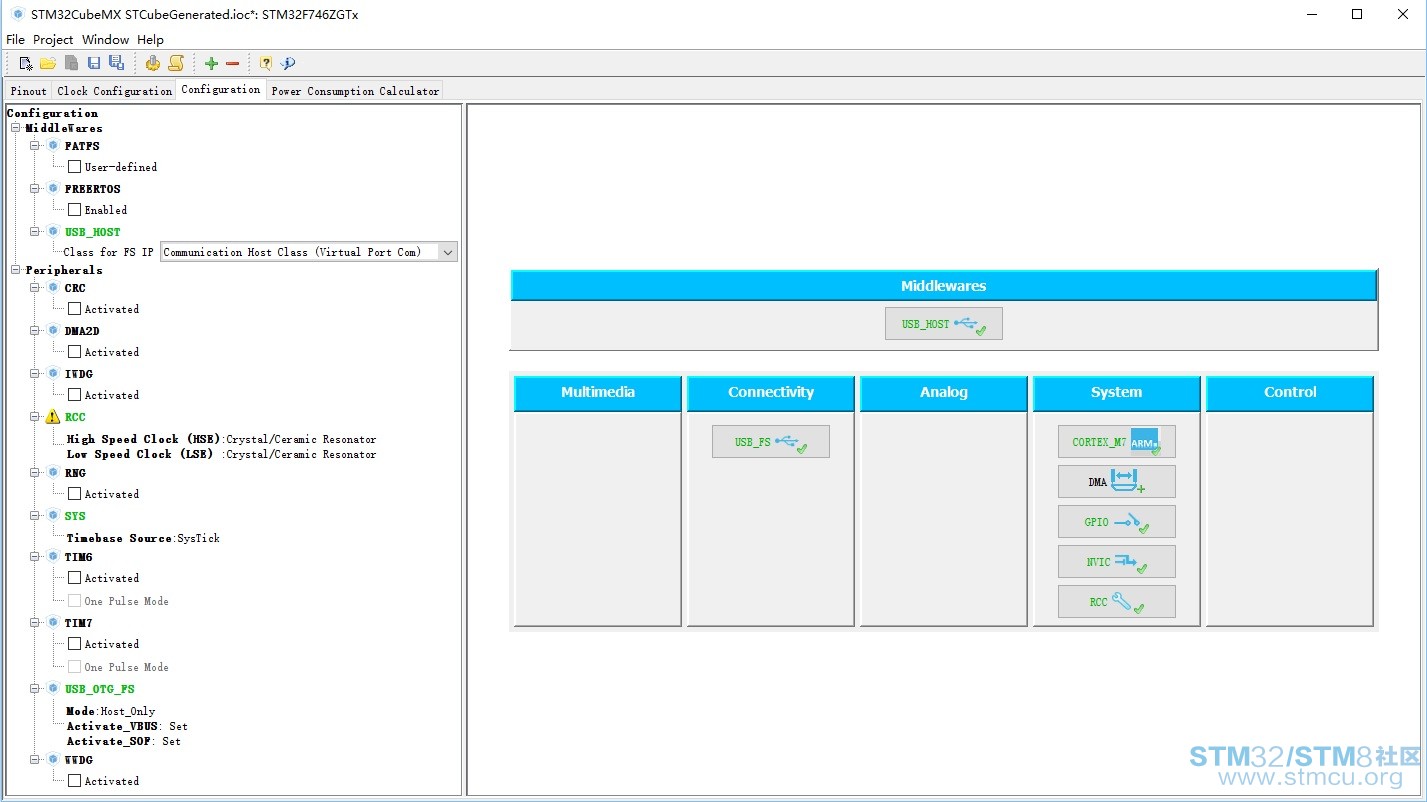This screenshot has width=1427, height=802.
Task: Check the Activated box under RNG
Action: [74, 494]
